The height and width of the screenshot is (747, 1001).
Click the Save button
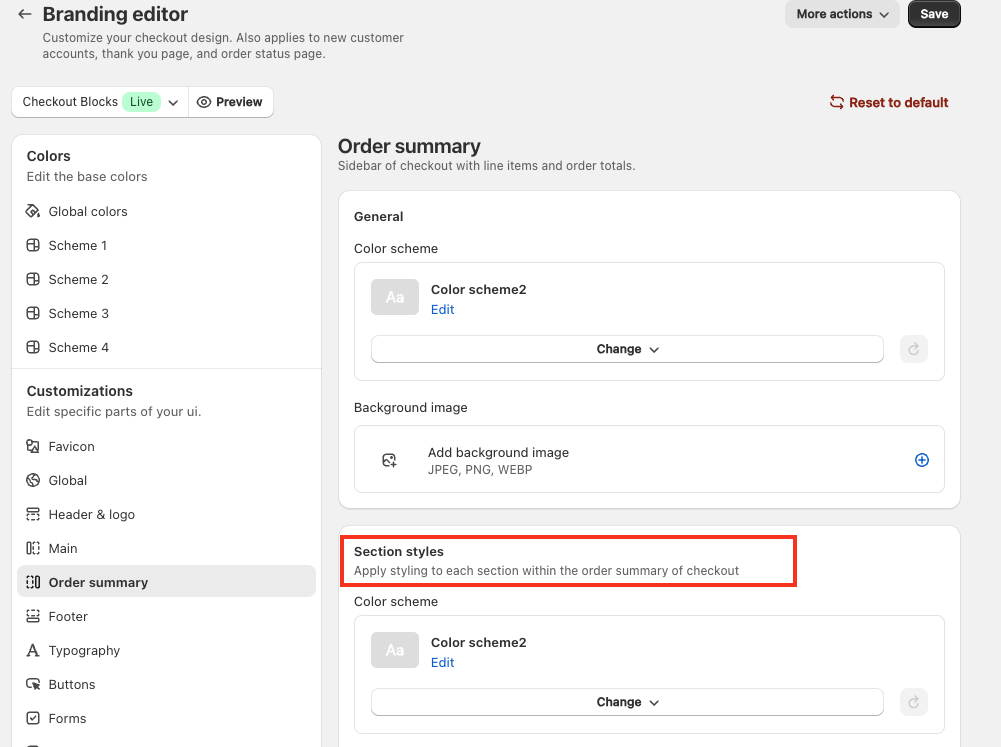point(934,14)
